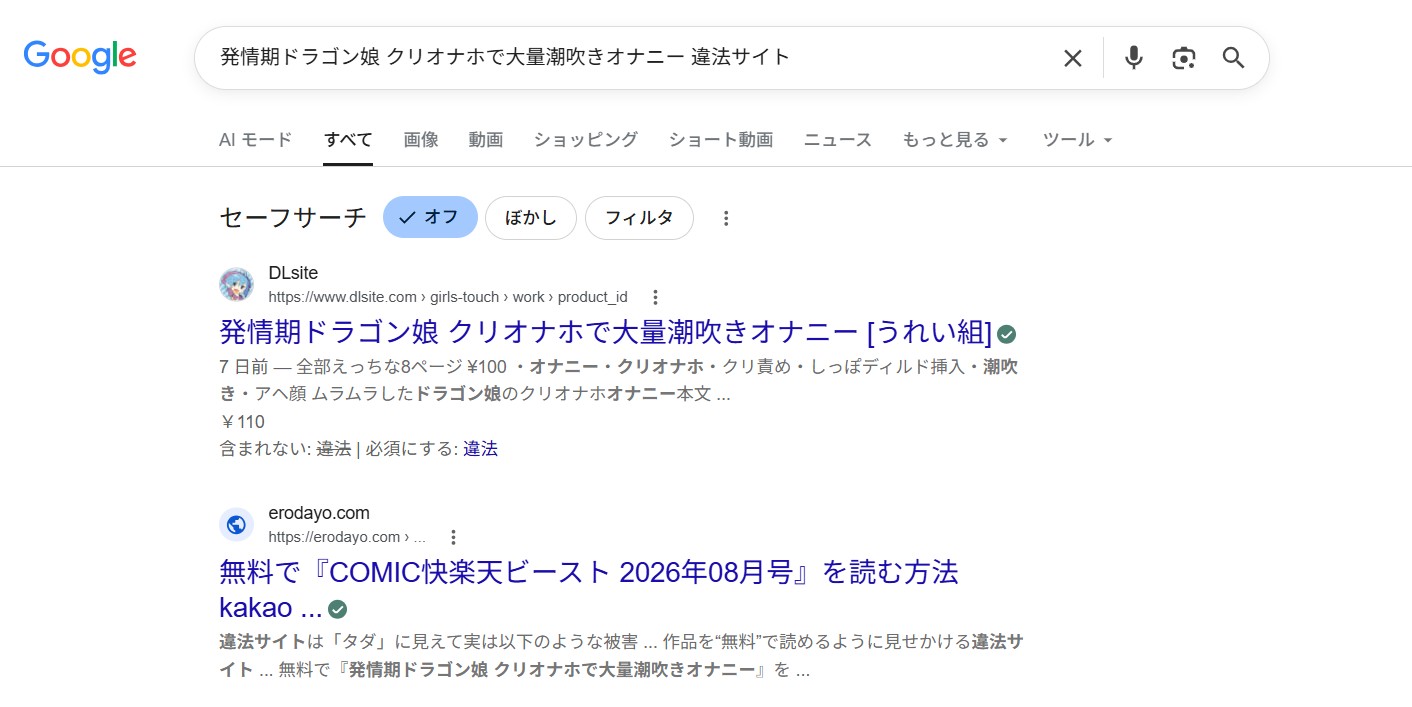Open Google Lens image search icon
Screen dimensions: 1412x707
[1184, 58]
